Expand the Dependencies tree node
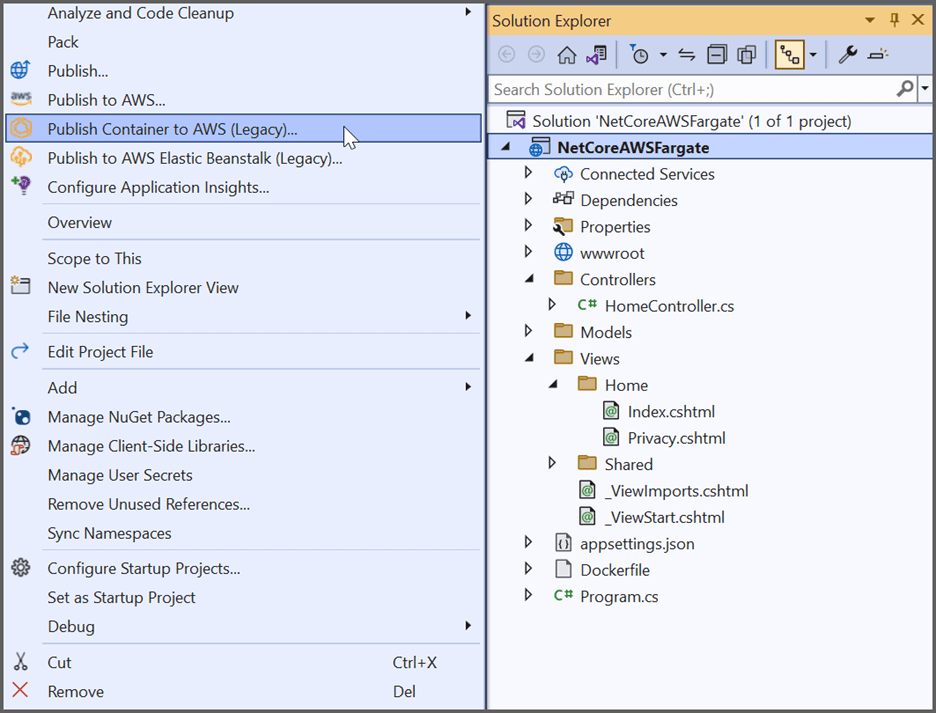Screen dimensions: 936x713 pos(529,200)
